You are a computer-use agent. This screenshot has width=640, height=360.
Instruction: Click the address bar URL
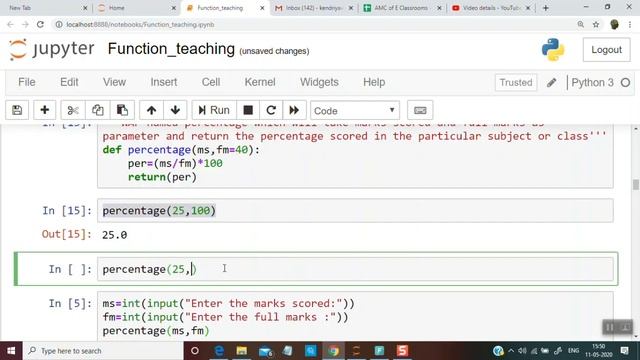[140, 24]
